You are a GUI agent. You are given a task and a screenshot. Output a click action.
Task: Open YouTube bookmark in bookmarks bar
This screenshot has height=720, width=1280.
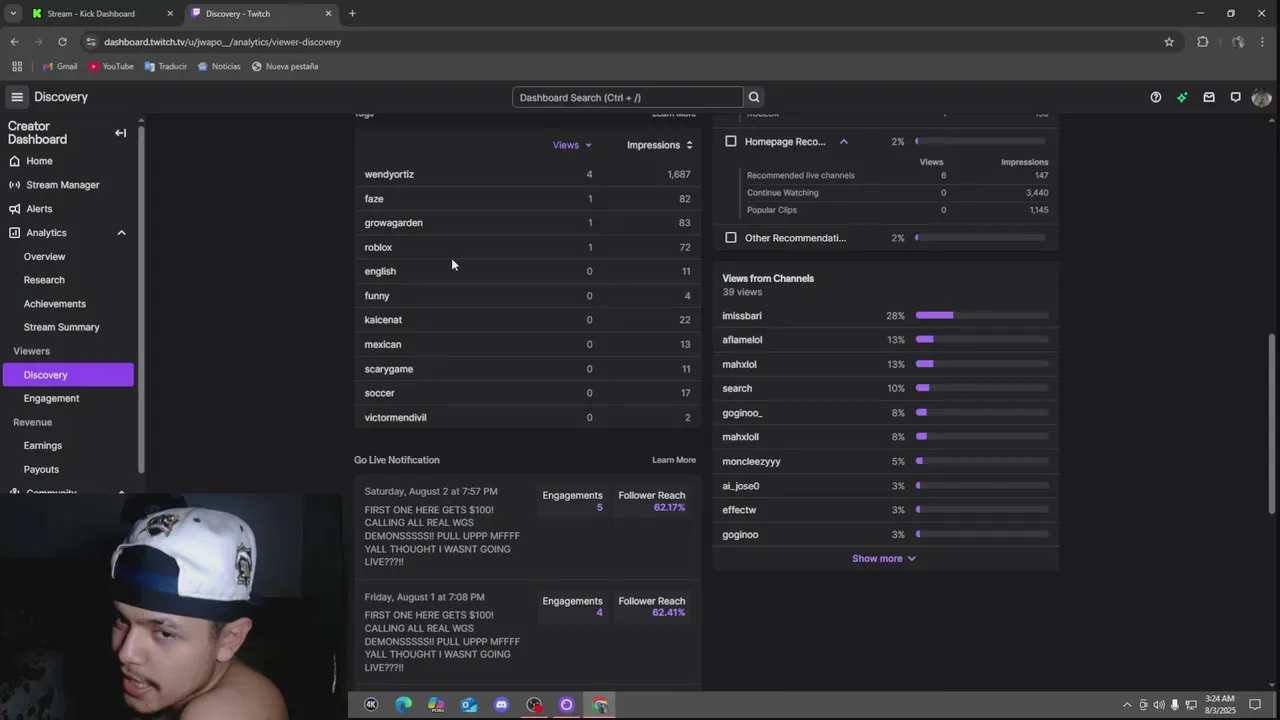click(111, 66)
